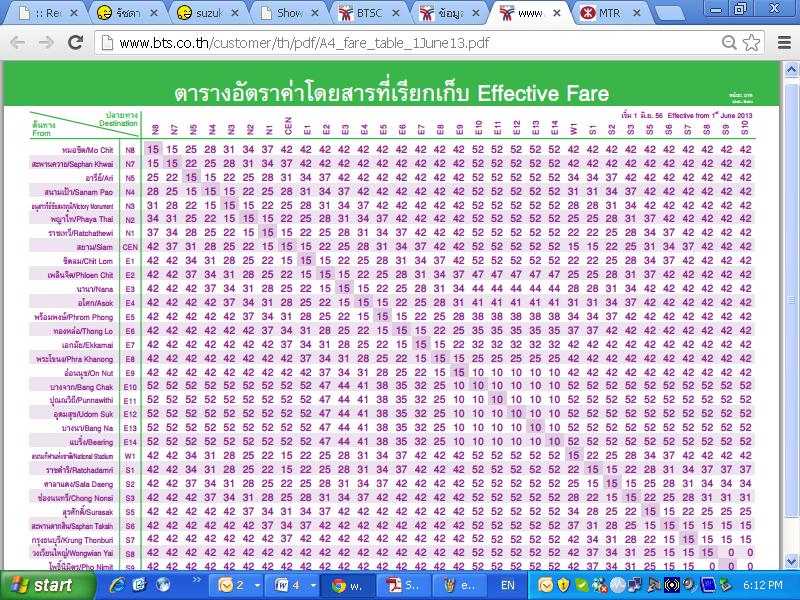Switch to the Chrome 'w.' taskbar button

[348, 585]
